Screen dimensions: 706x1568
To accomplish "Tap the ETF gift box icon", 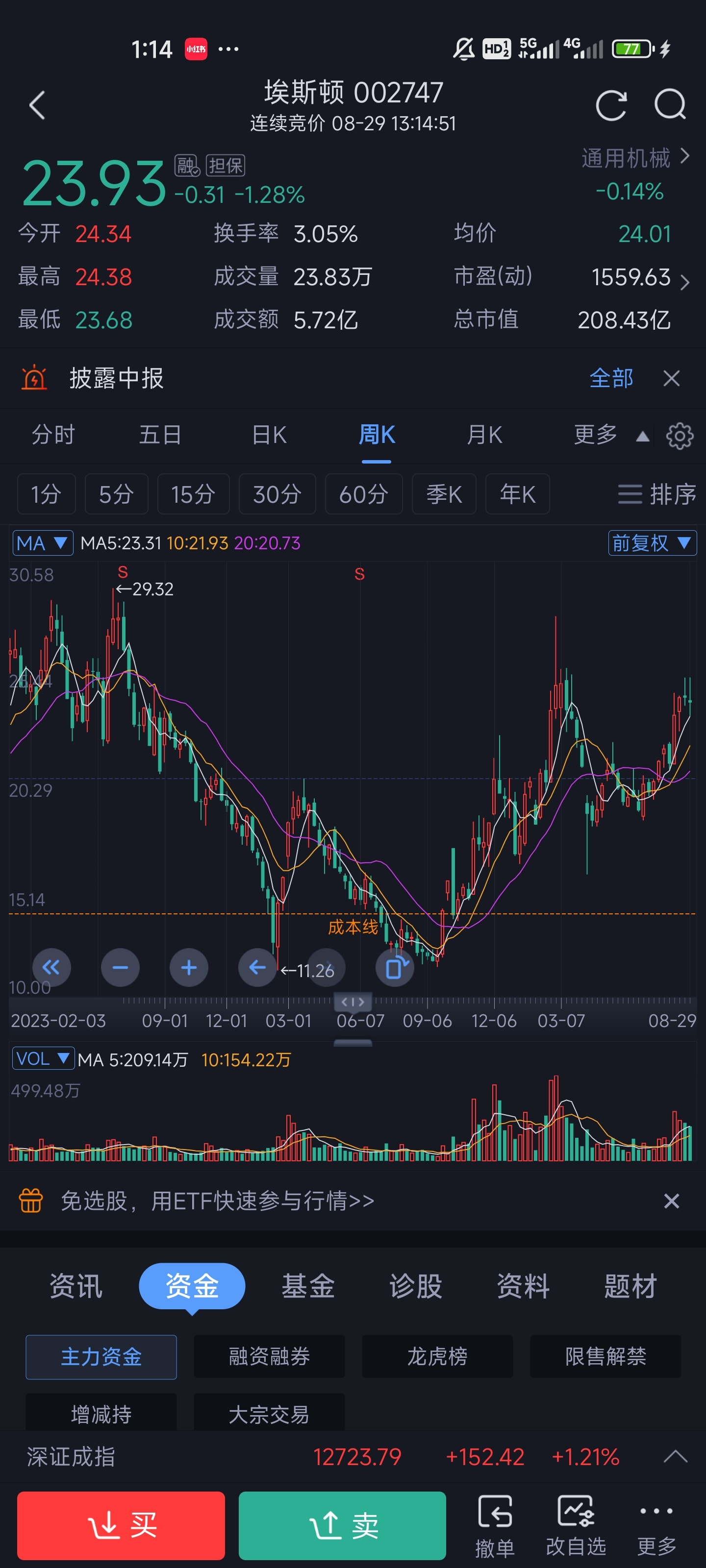I will pos(30,1200).
